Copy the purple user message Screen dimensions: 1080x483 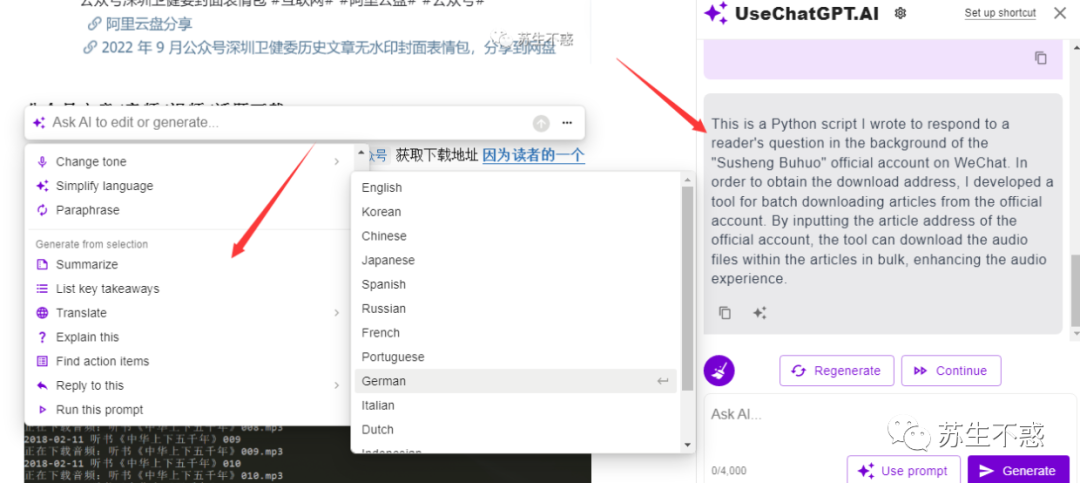pyautogui.click(x=1041, y=58)
